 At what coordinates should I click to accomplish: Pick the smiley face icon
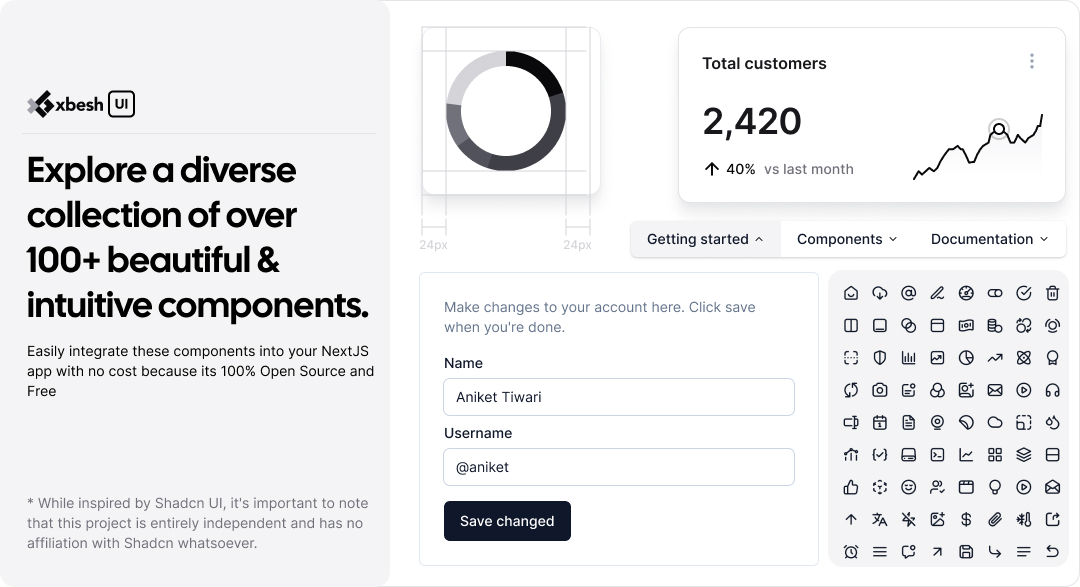(909, 487)
